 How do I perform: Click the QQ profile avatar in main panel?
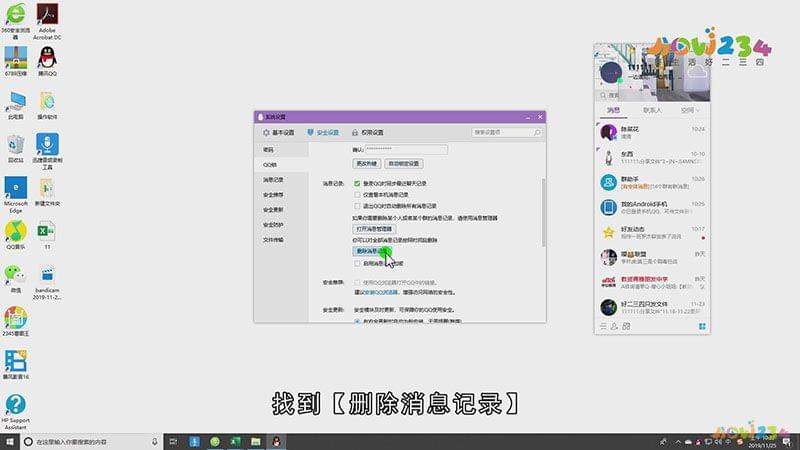click(611, 72)
